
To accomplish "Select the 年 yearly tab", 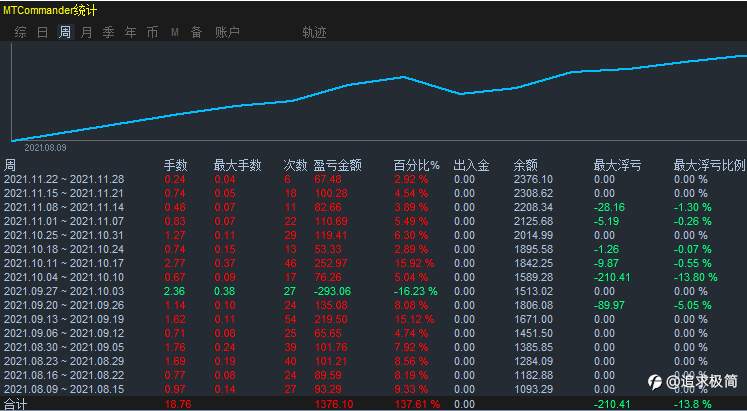I will coord(130,32).
